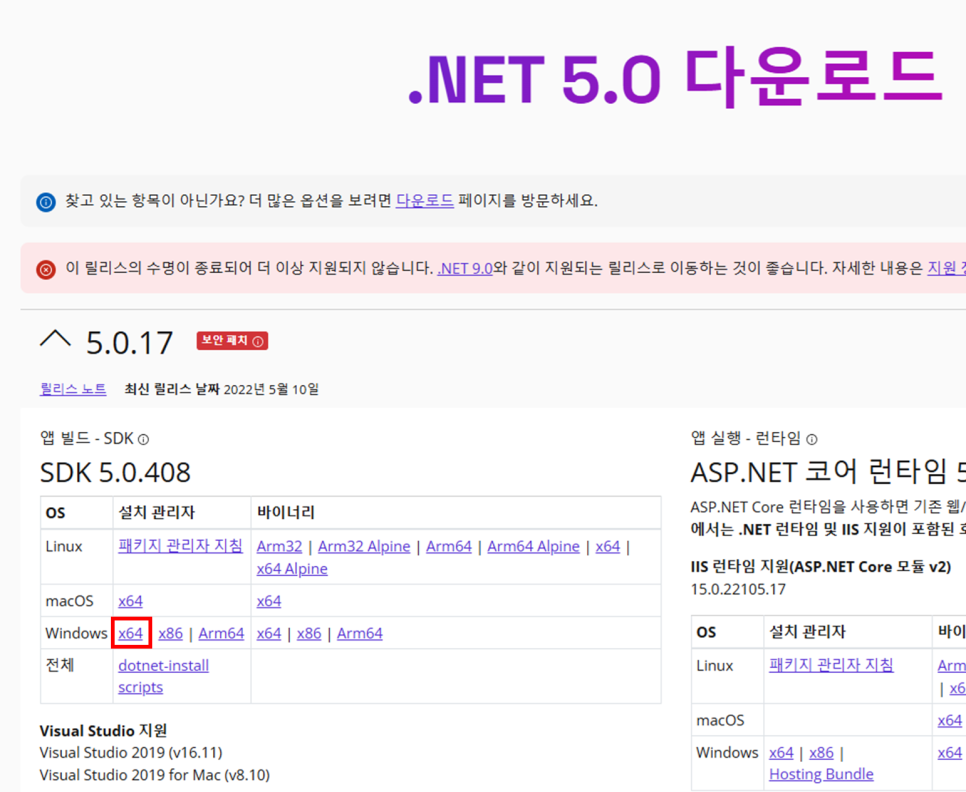The image size is (966, 792).
Task: Click info icon next to SDK app build heading
Action: pos(144,439)
